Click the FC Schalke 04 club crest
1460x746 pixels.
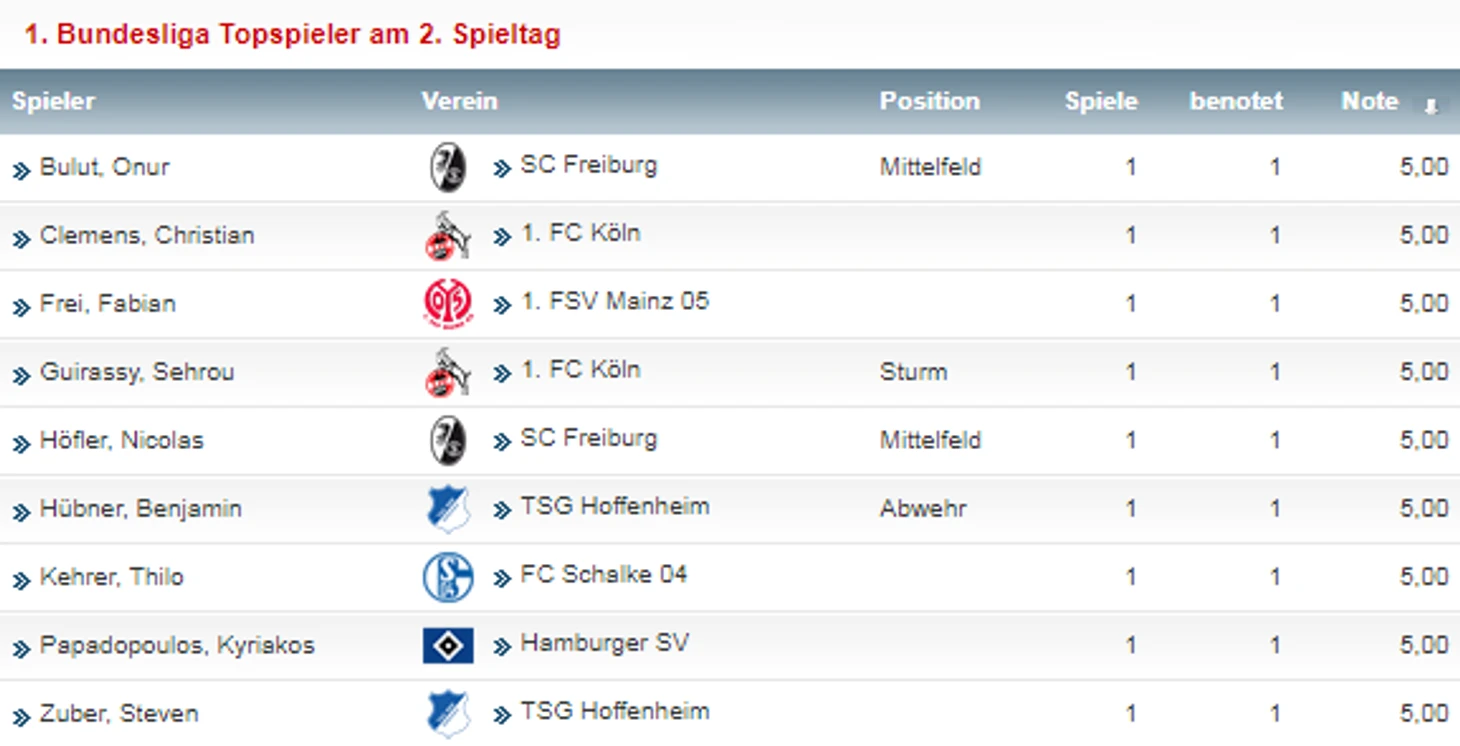pos(447,577)
